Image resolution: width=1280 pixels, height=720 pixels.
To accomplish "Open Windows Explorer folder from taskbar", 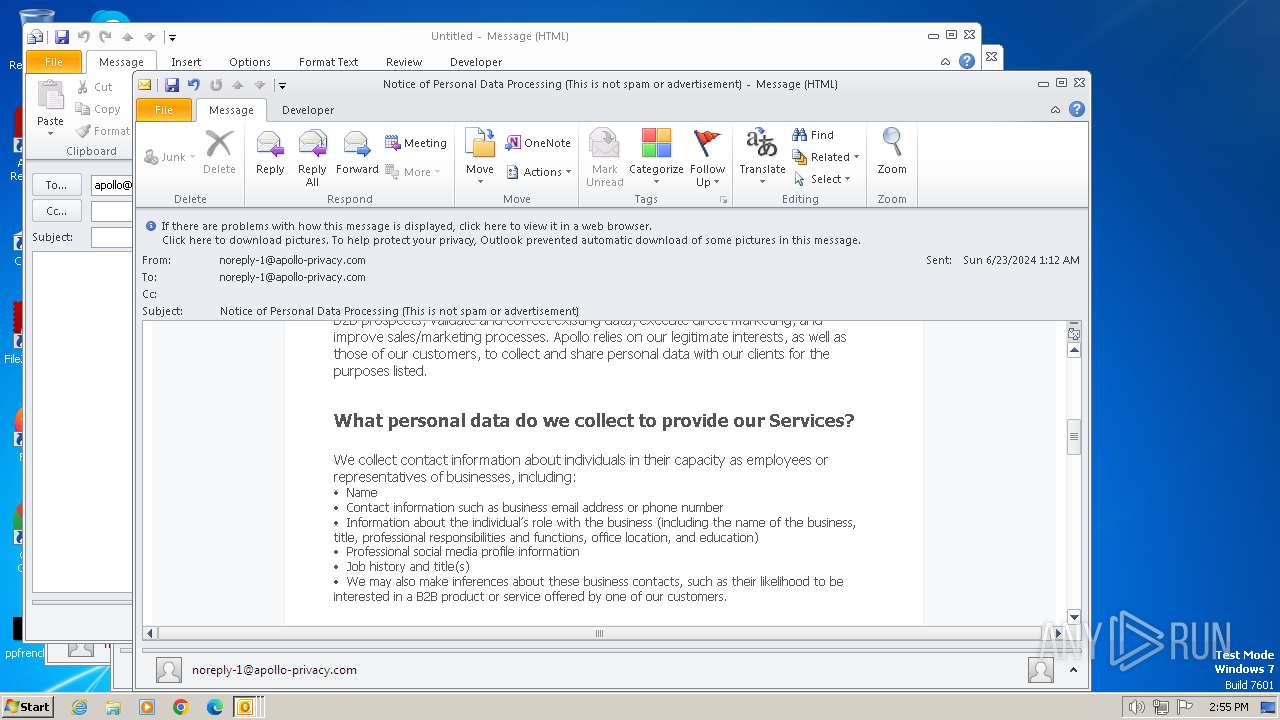I will click(113, 707).
